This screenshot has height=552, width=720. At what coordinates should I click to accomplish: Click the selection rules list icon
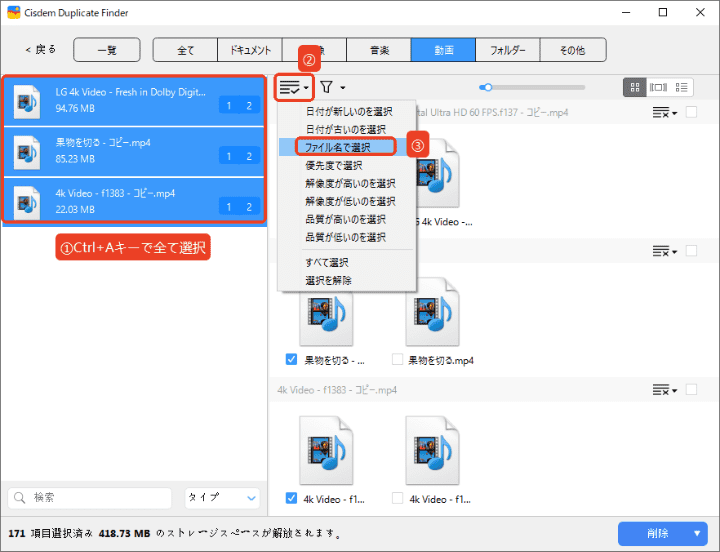click(290, 88)
